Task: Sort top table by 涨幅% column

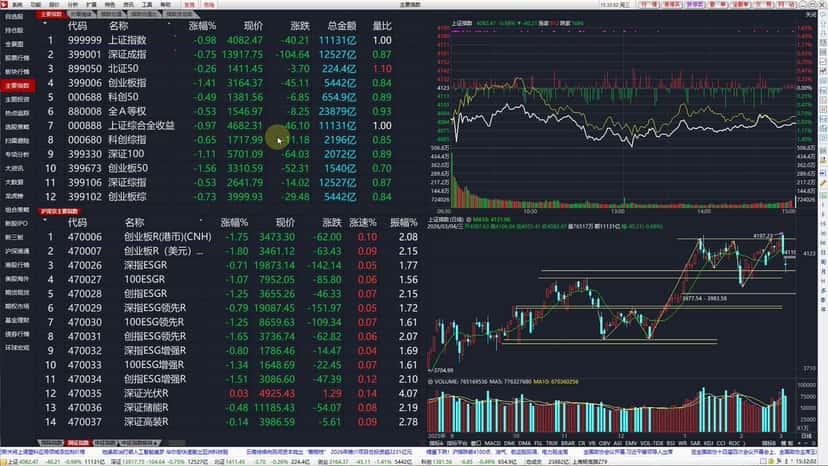Action: tap(202, 26)
